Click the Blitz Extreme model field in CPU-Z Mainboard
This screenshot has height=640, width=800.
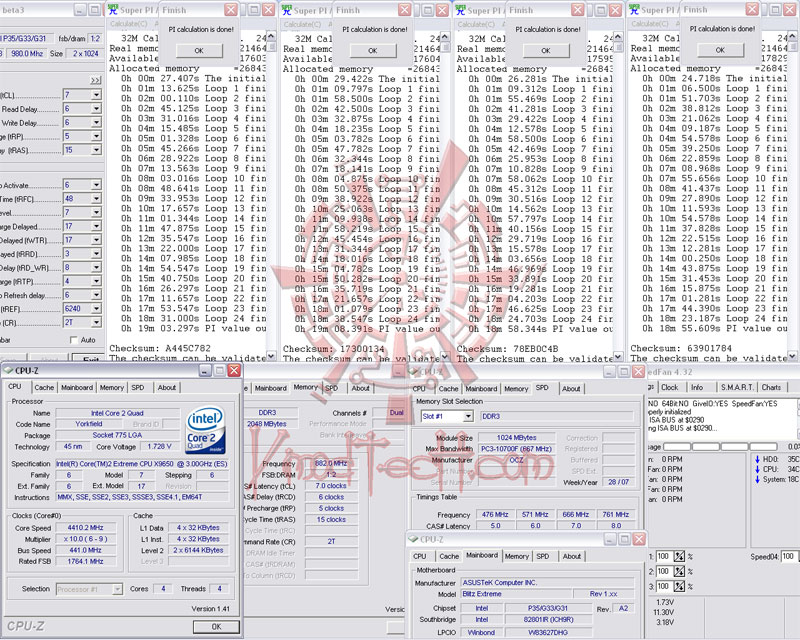(x=516, y=594)
